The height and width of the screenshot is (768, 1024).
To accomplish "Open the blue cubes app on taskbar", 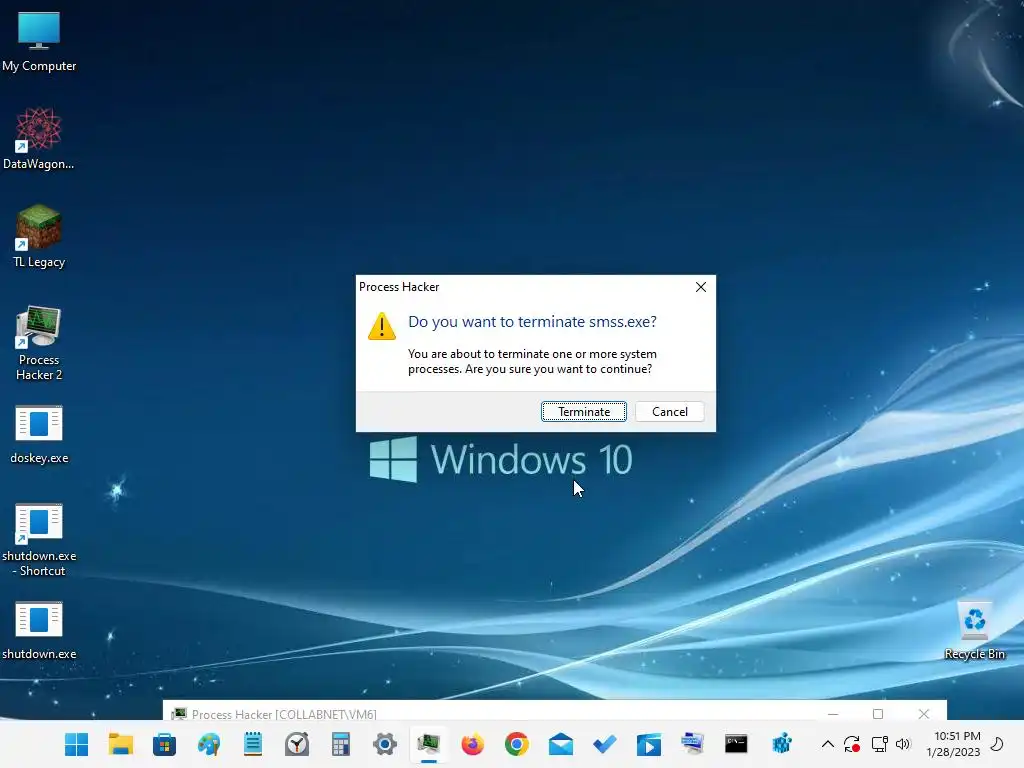I will (x=781, y=744).
